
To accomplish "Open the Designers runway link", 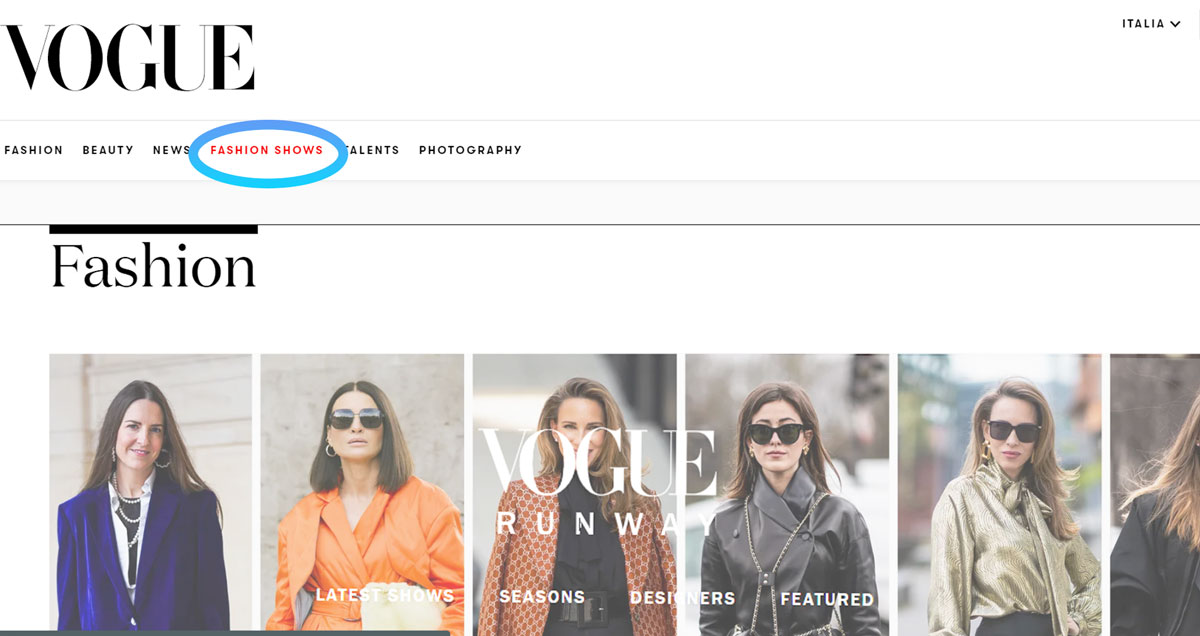I will (682, 598).
